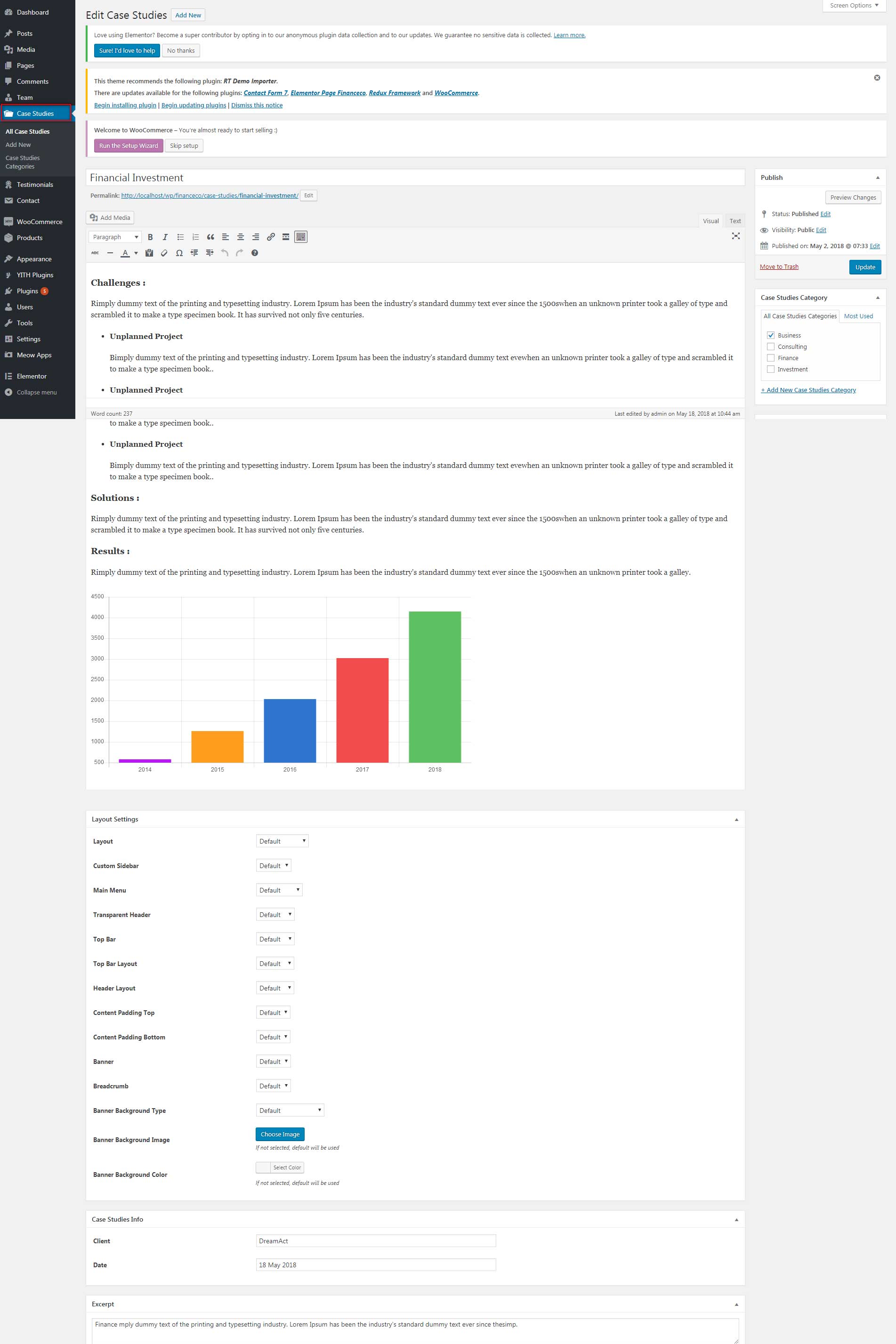Insert a bulleted list
This screenshot has width=896, height=1344.
181,237
